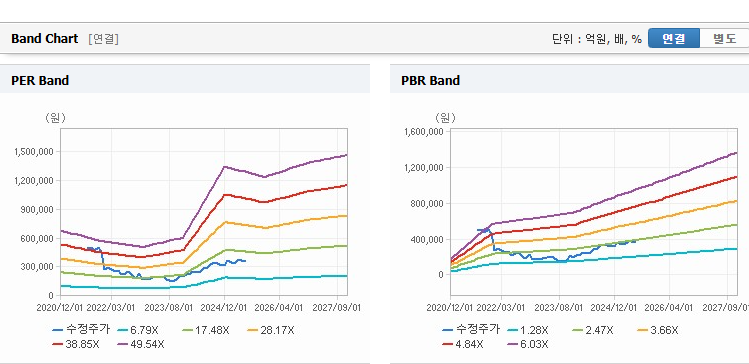Select the 2.47X legend entry
This screenshot has height=364, width=749.
click(593, 330)
